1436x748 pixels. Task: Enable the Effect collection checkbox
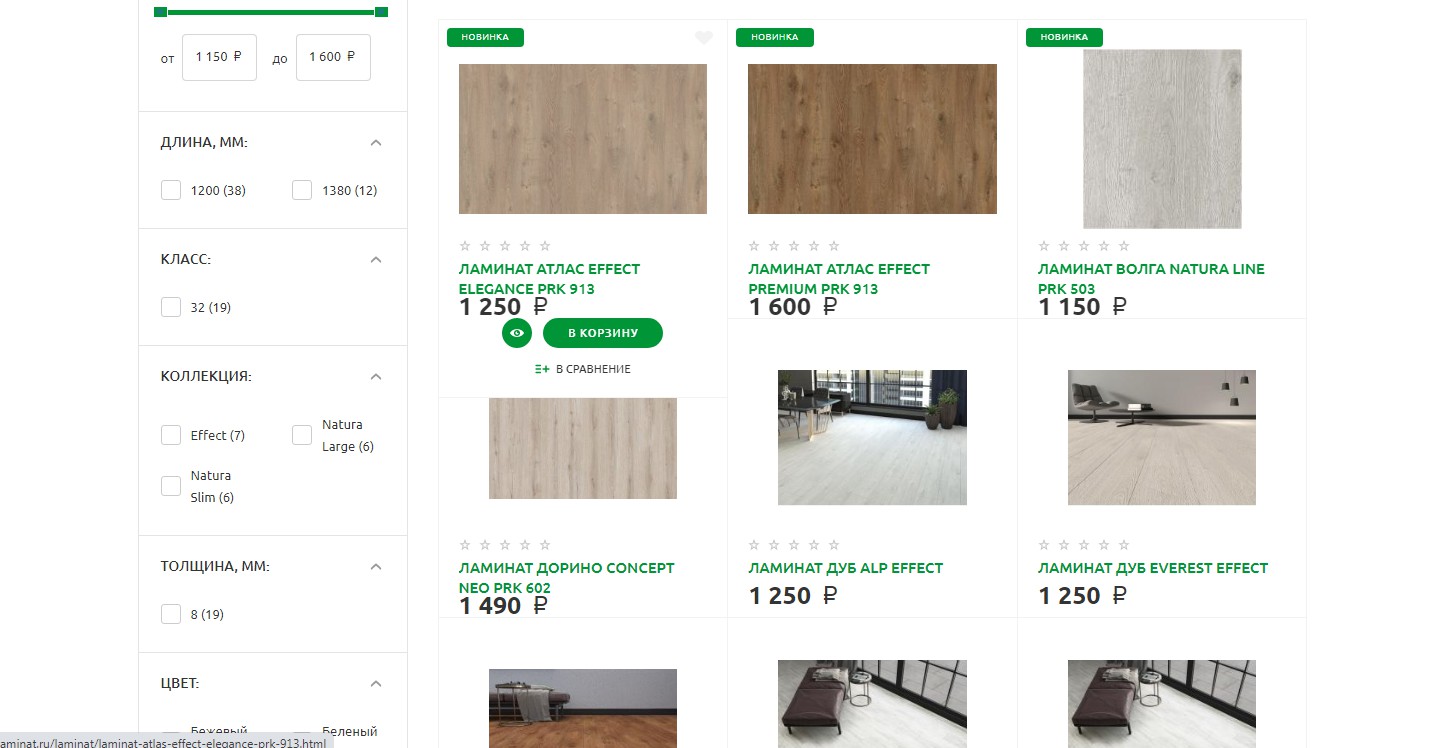(171, 435)
